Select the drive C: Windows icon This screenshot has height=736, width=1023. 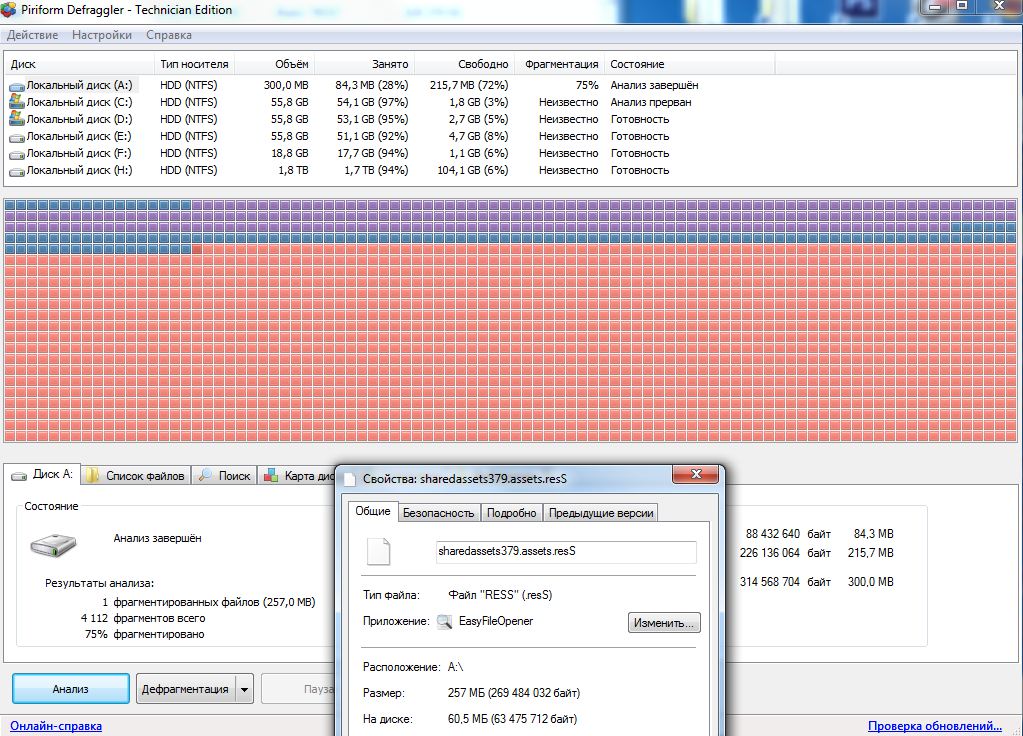[x=17, y=102]
